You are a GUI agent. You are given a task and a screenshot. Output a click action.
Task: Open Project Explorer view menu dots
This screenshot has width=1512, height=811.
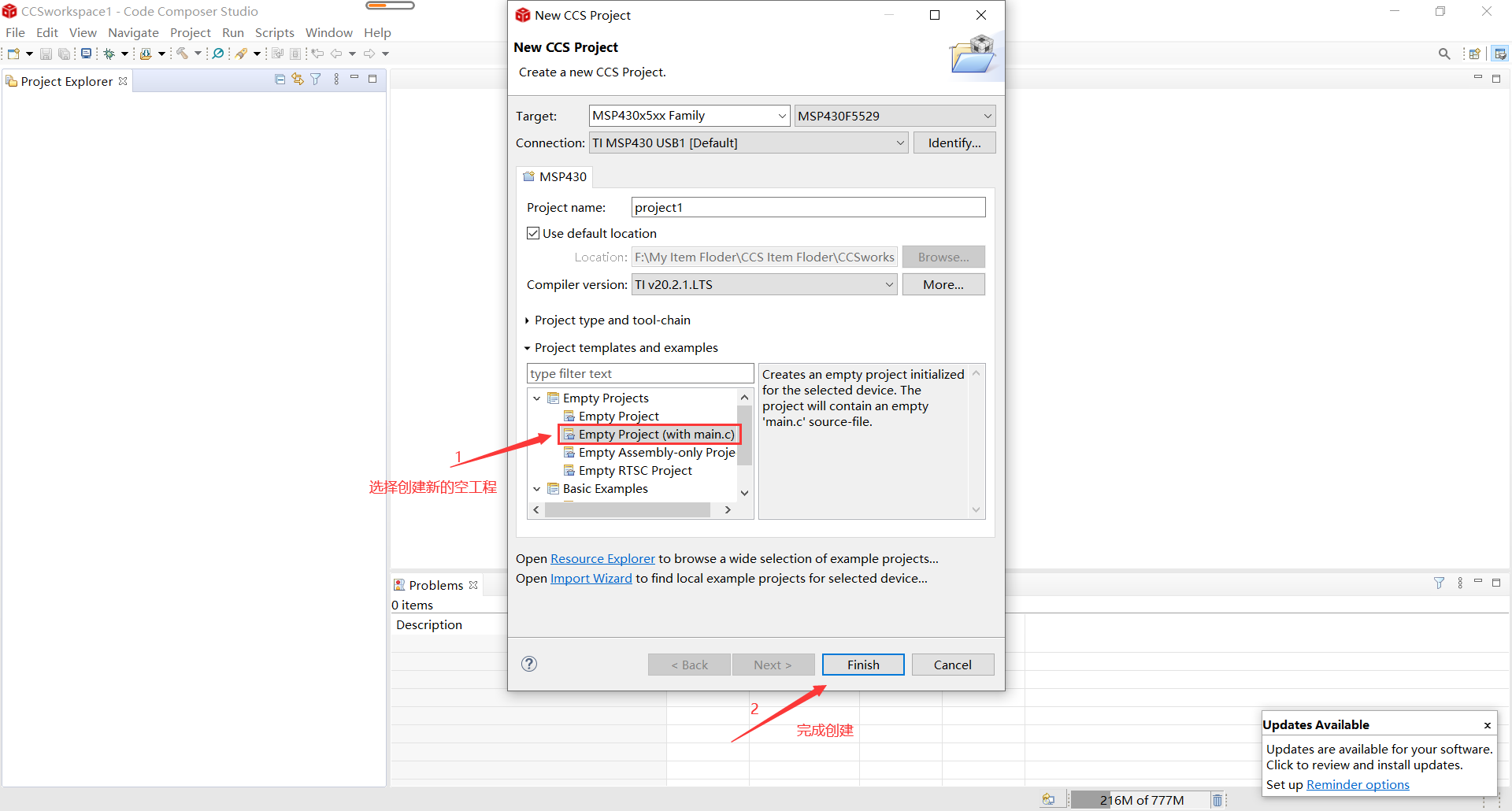[336, 79]
